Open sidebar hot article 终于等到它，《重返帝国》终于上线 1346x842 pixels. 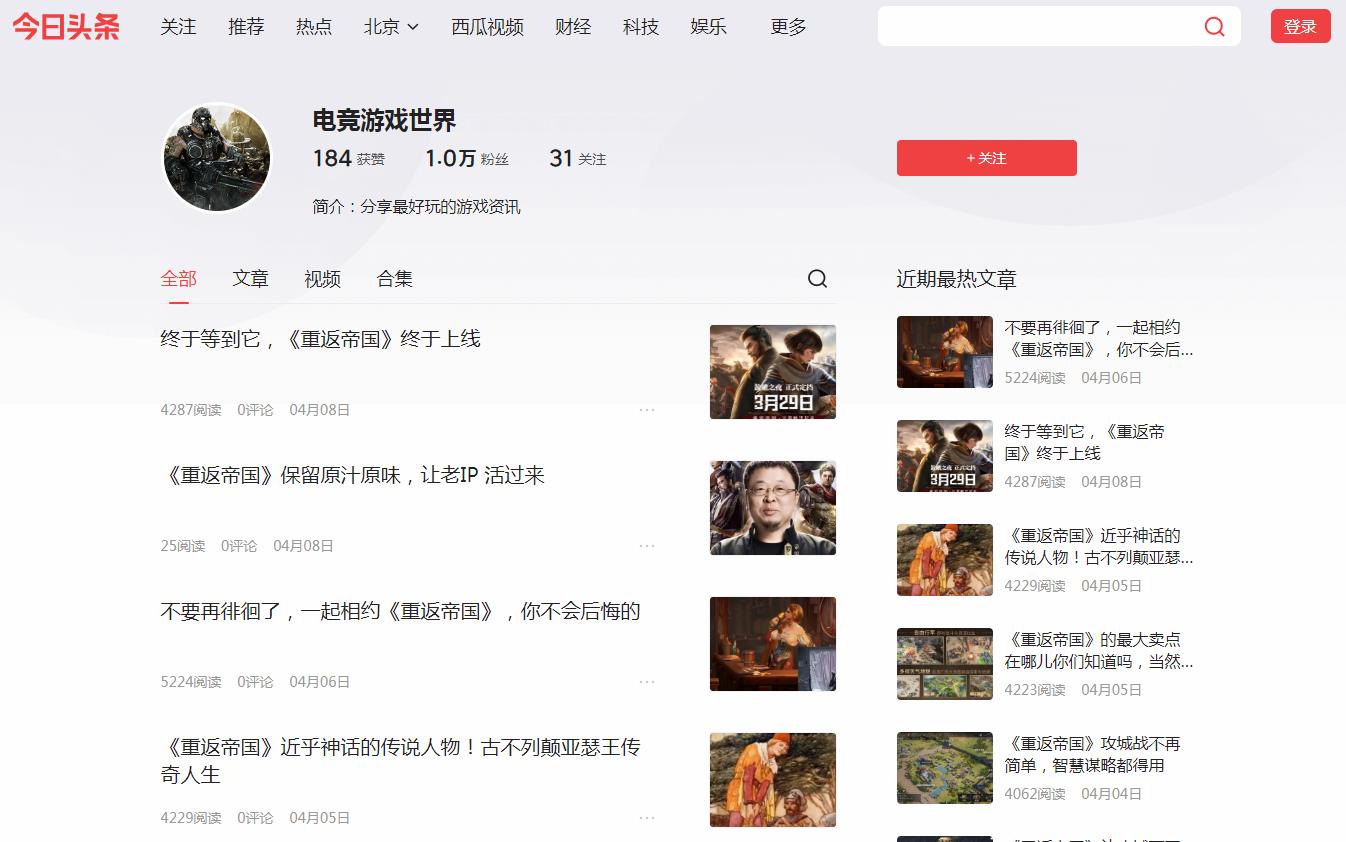tap(1085, 442)
